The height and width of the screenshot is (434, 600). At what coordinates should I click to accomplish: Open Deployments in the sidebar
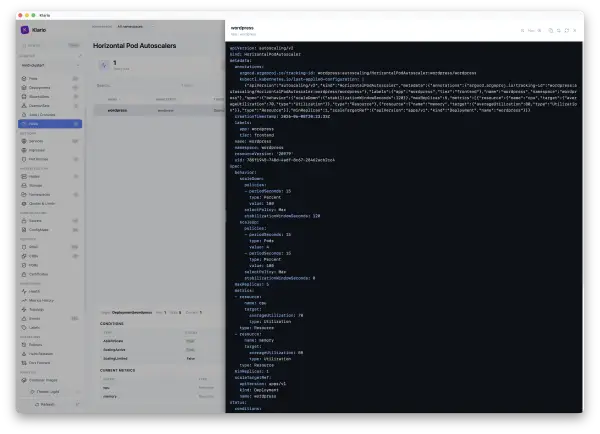click(x=50, y=88)
